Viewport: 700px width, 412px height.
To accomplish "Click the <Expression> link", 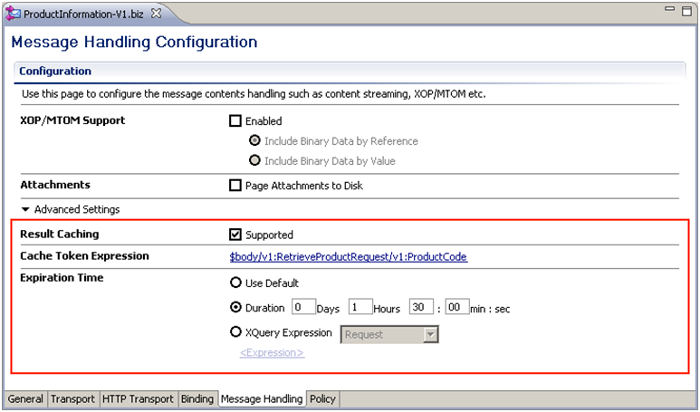I will point(272,353).
